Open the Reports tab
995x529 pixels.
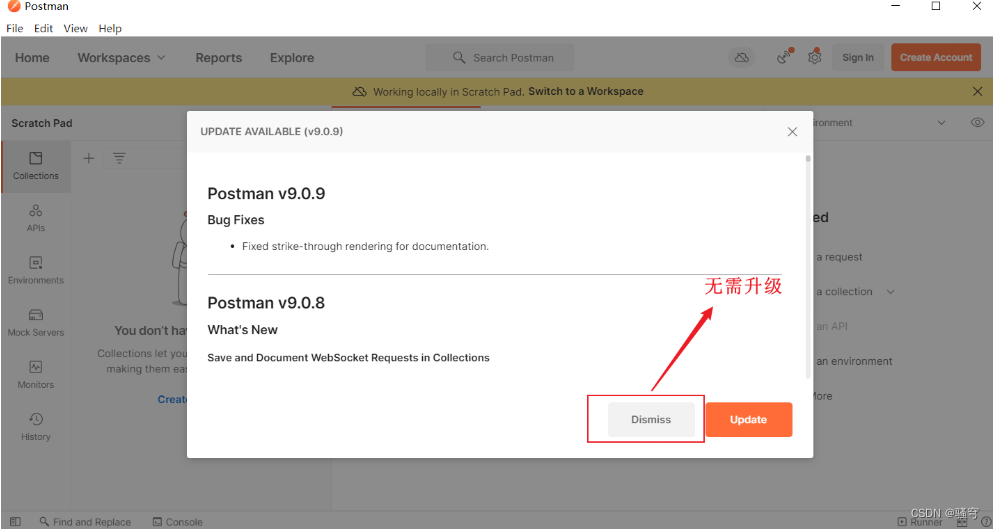pyautogui.click(x=218, y=58)
